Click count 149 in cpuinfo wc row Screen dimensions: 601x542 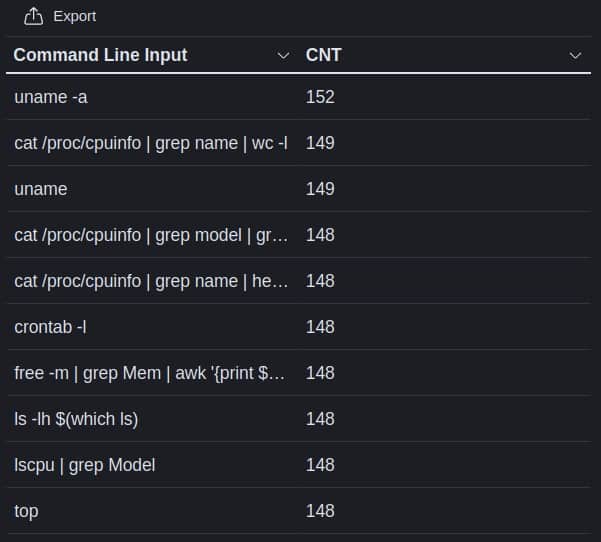tap(320, 143)
